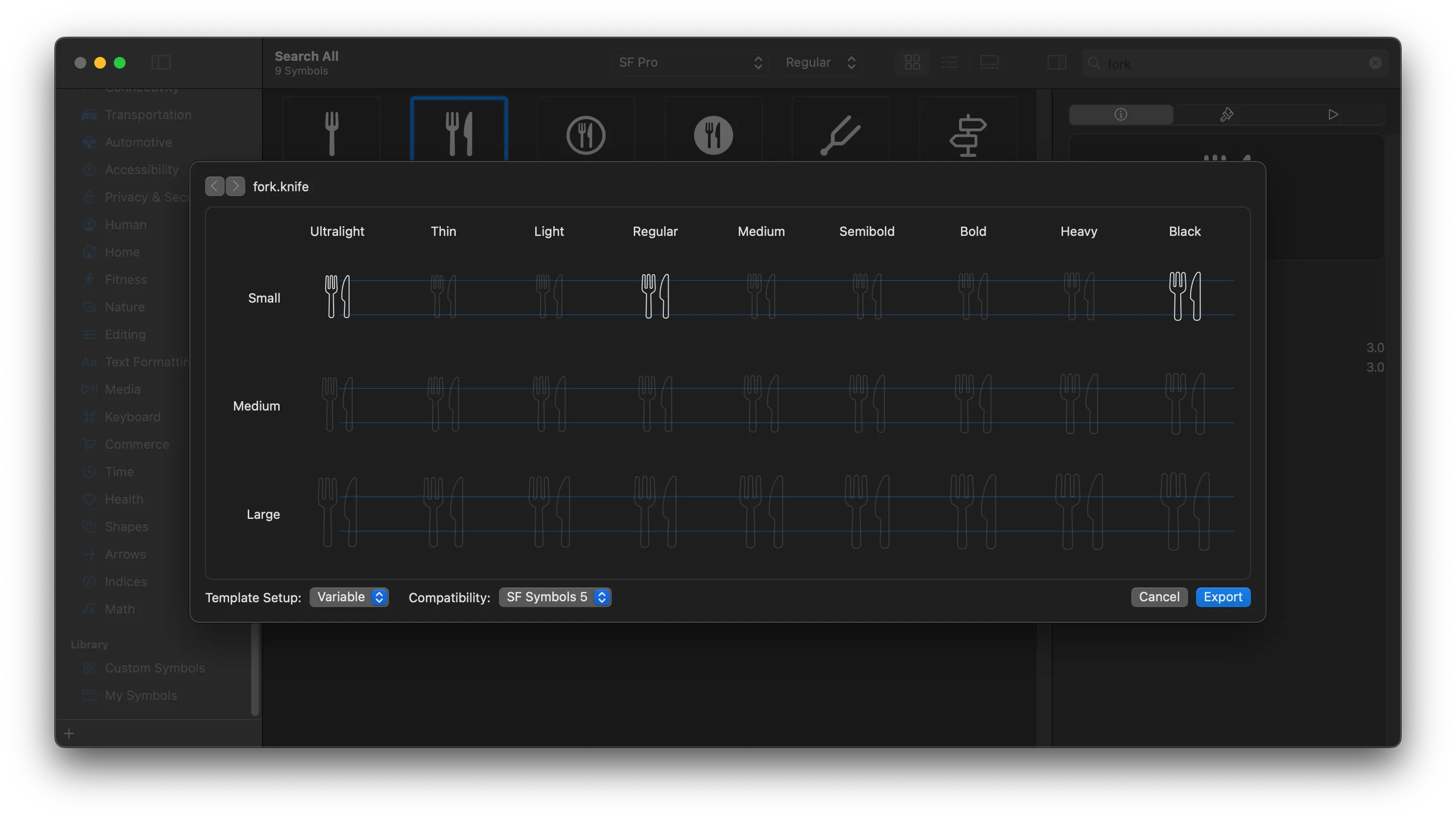The image size is (1456, 820).
Task: Open the My Symbols library
Action: pos(141,695)
